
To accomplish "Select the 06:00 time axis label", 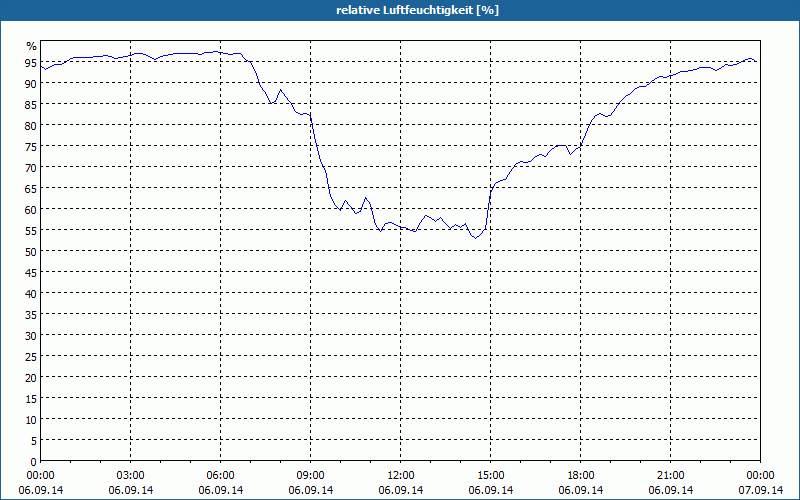I will (x=221, y=475).
